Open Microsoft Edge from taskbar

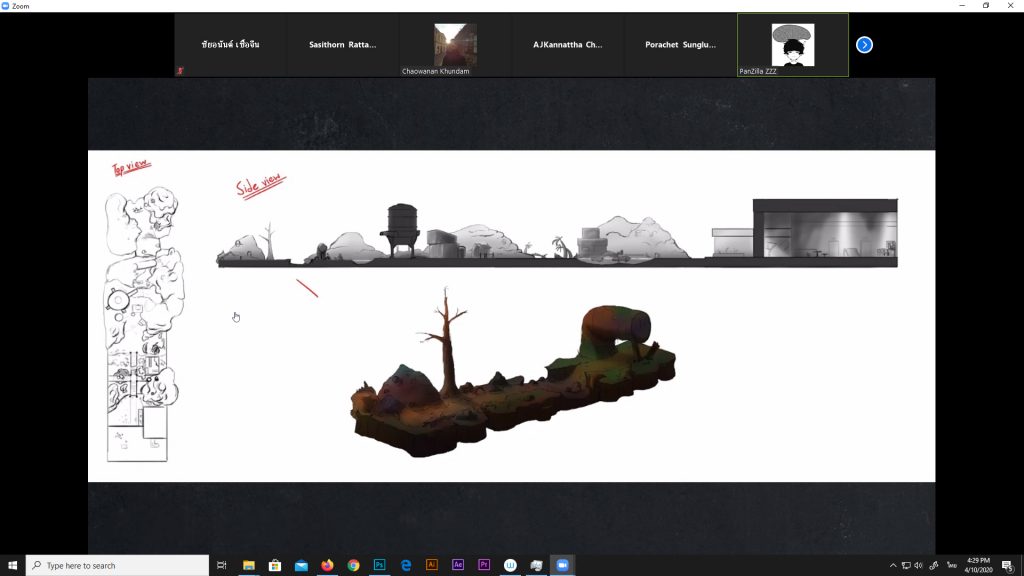406,565
